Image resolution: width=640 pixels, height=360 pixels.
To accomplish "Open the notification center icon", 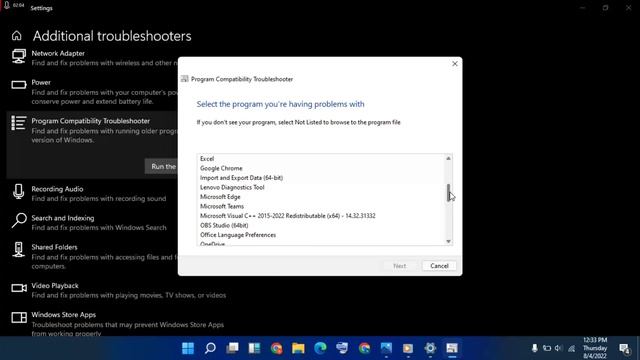I will point(624,349).
